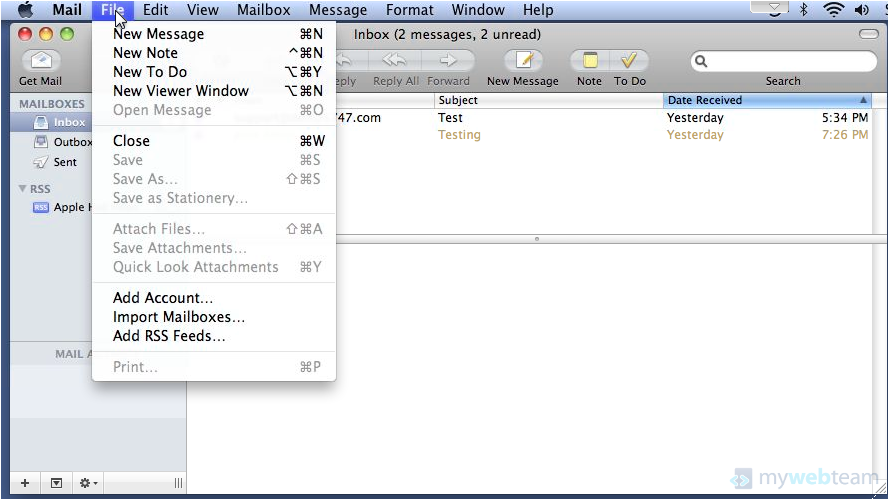Screen dimensions: 889x500
Task: Choose New Note from the File menu
Action: [145, 53]
